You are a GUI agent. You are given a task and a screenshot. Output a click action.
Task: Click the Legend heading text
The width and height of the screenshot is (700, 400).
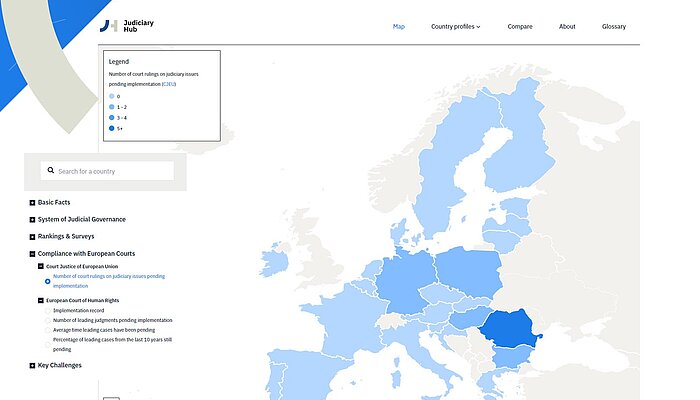[x=119, y=62]
